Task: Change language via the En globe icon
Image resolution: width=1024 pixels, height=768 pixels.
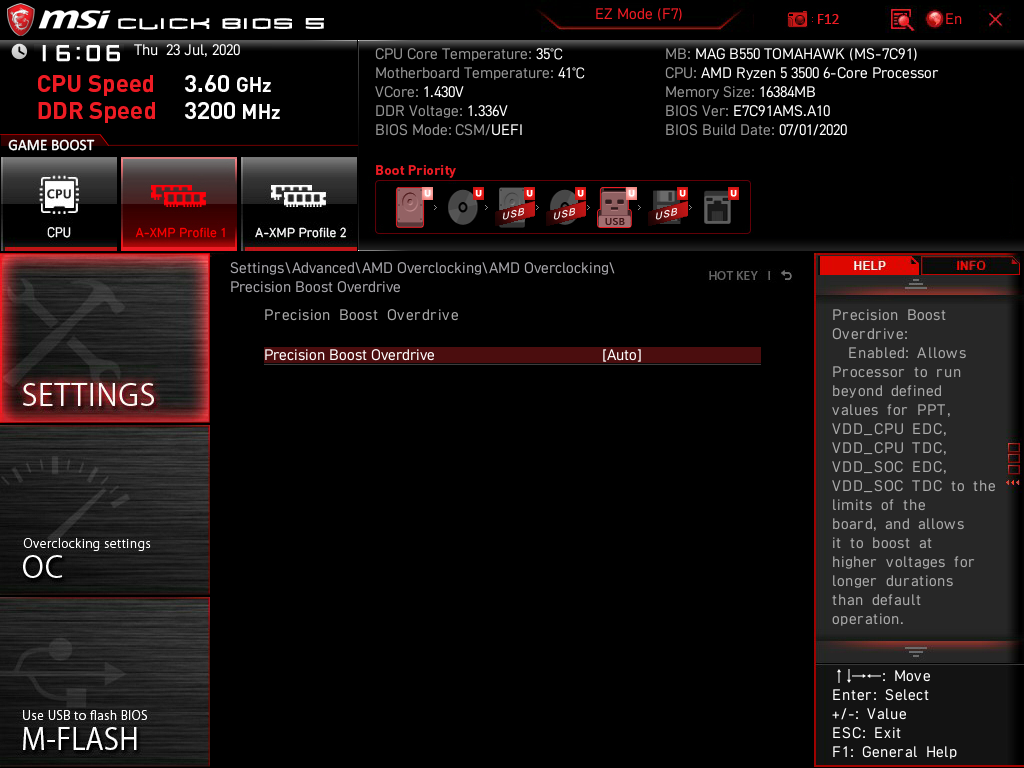Action: click(944, 20)
